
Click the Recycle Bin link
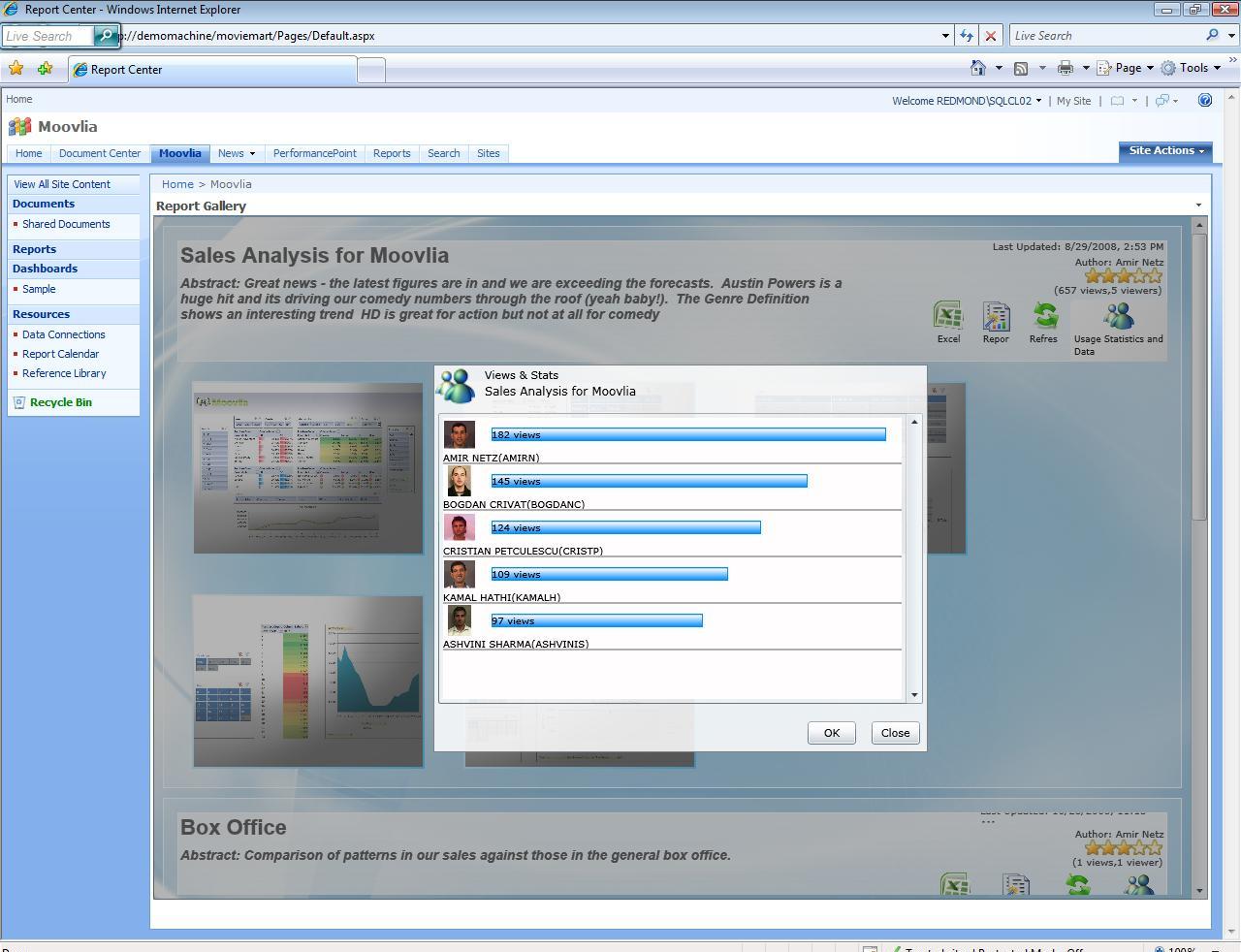pos(60,402)
